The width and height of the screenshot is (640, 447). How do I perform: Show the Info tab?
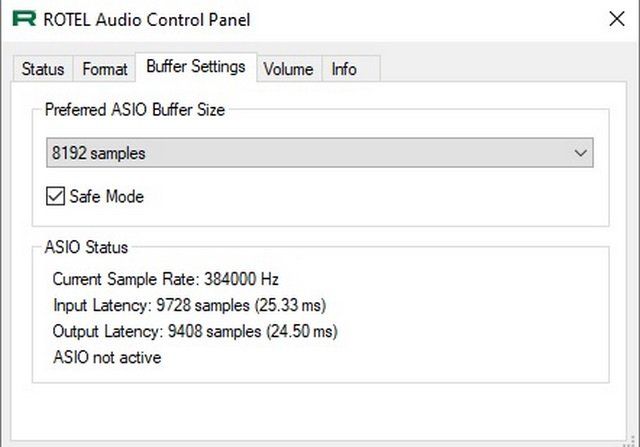click(x=351, y=69)
